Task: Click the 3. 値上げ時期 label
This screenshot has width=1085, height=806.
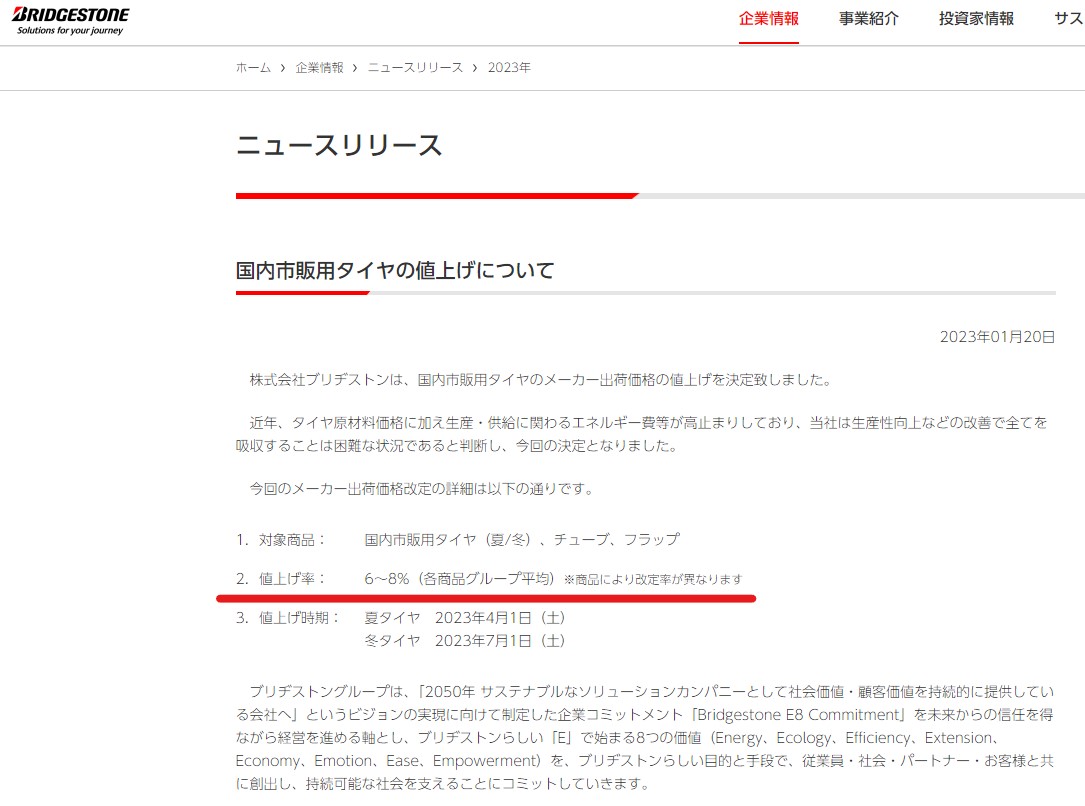Action: (x=288, y=618)
